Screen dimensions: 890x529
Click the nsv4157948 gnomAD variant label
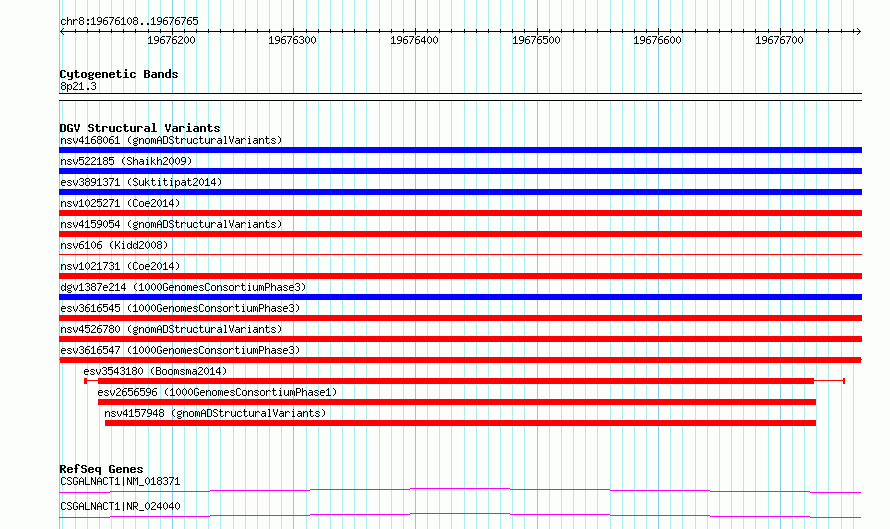(215, 413)
